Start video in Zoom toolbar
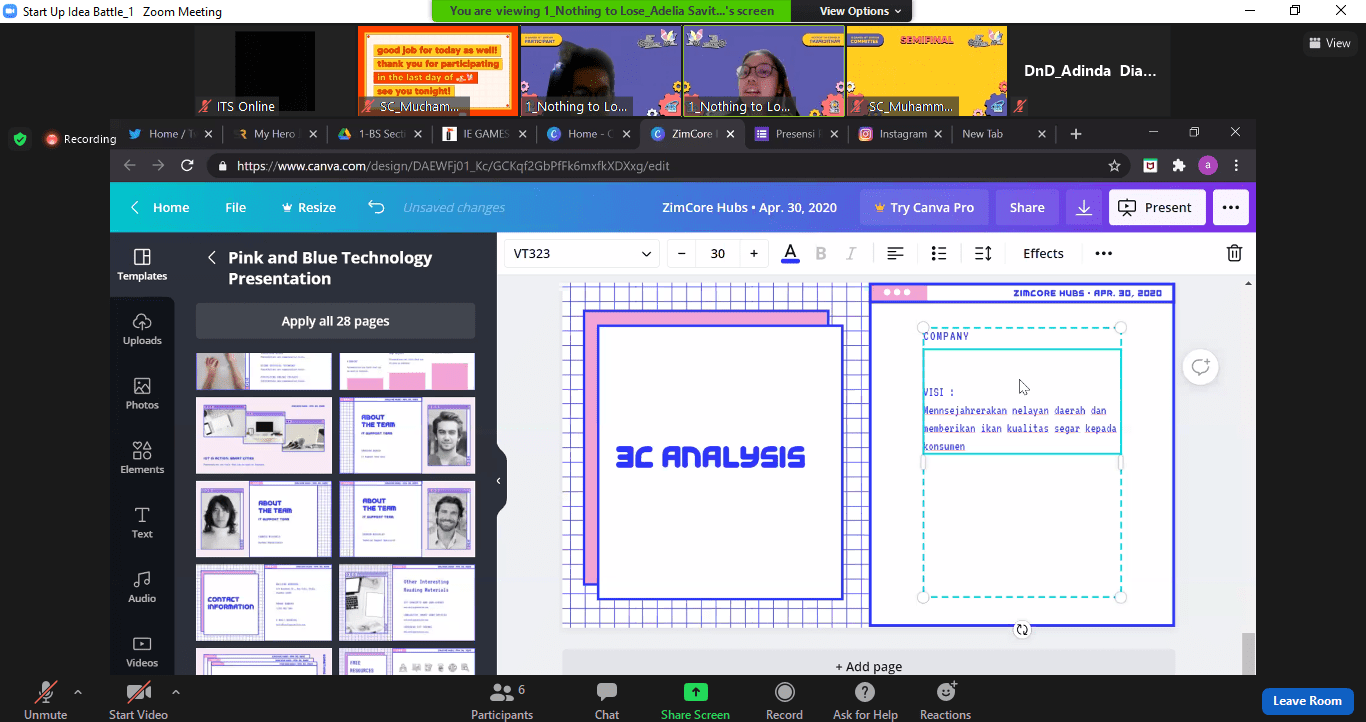Screen dimensions: 1366x722 point(138,699)
